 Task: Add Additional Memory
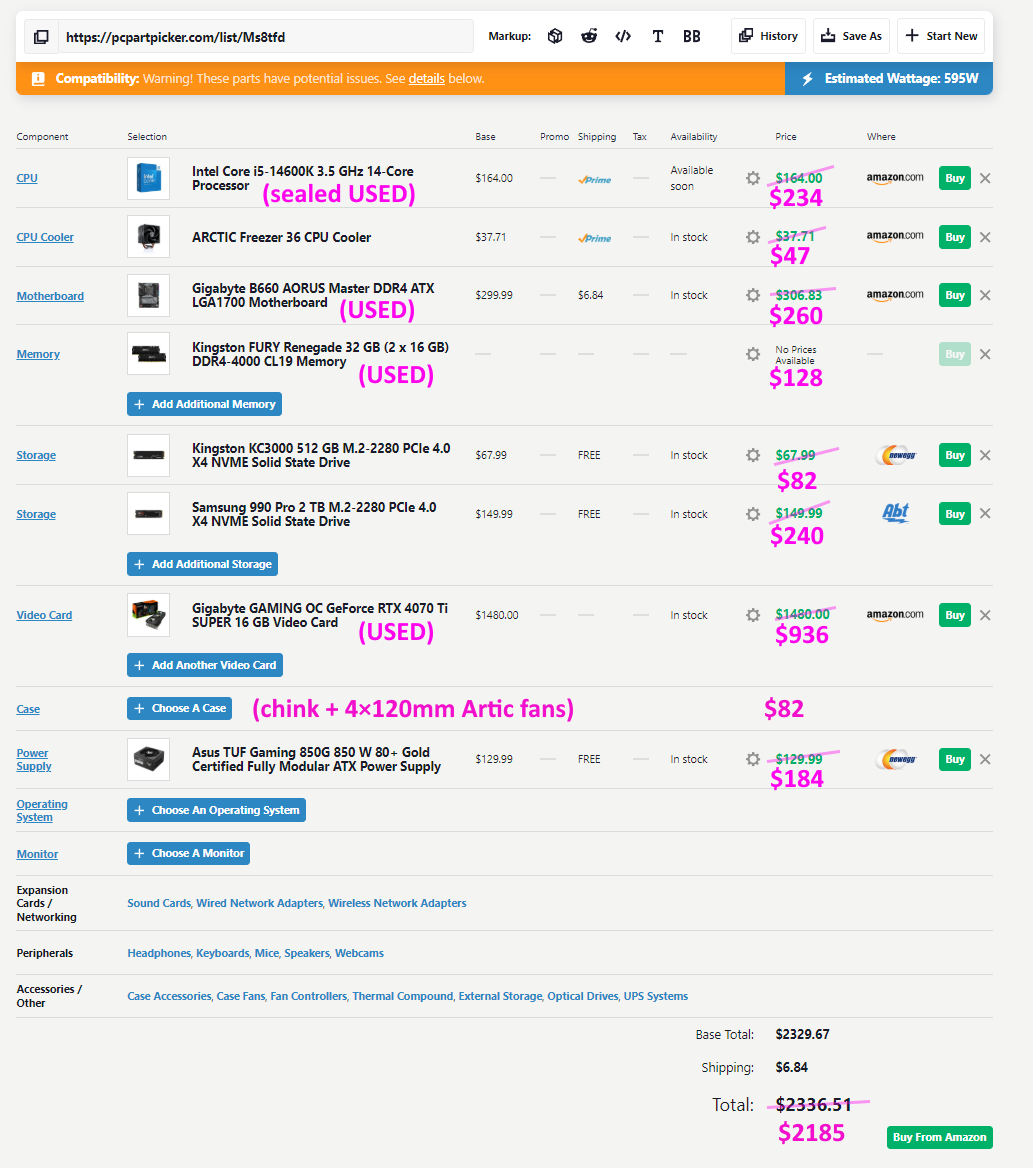pos(204,404)
